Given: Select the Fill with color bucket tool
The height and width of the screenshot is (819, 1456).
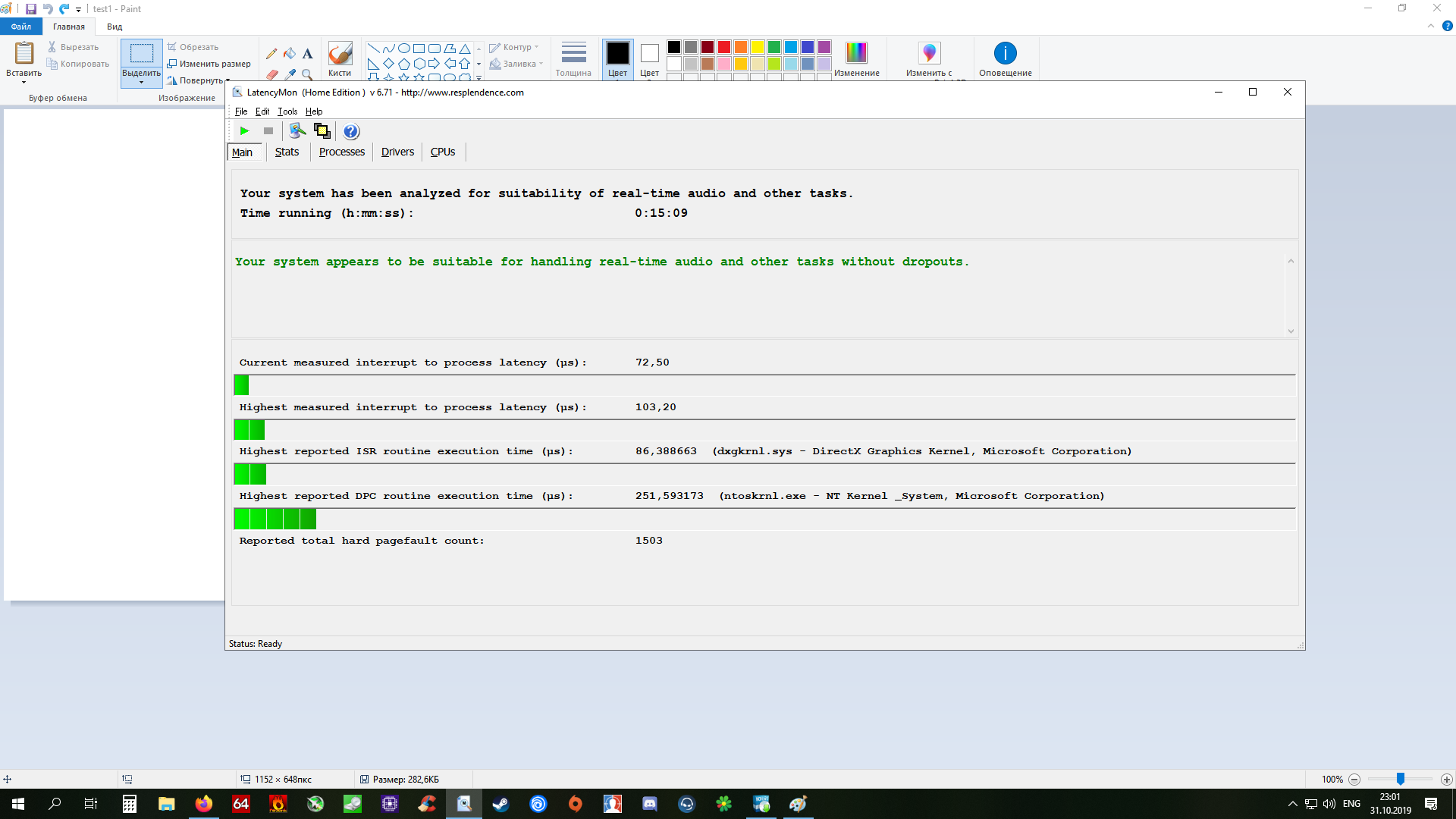Looking at the screenshot, I should click(290, 54).
